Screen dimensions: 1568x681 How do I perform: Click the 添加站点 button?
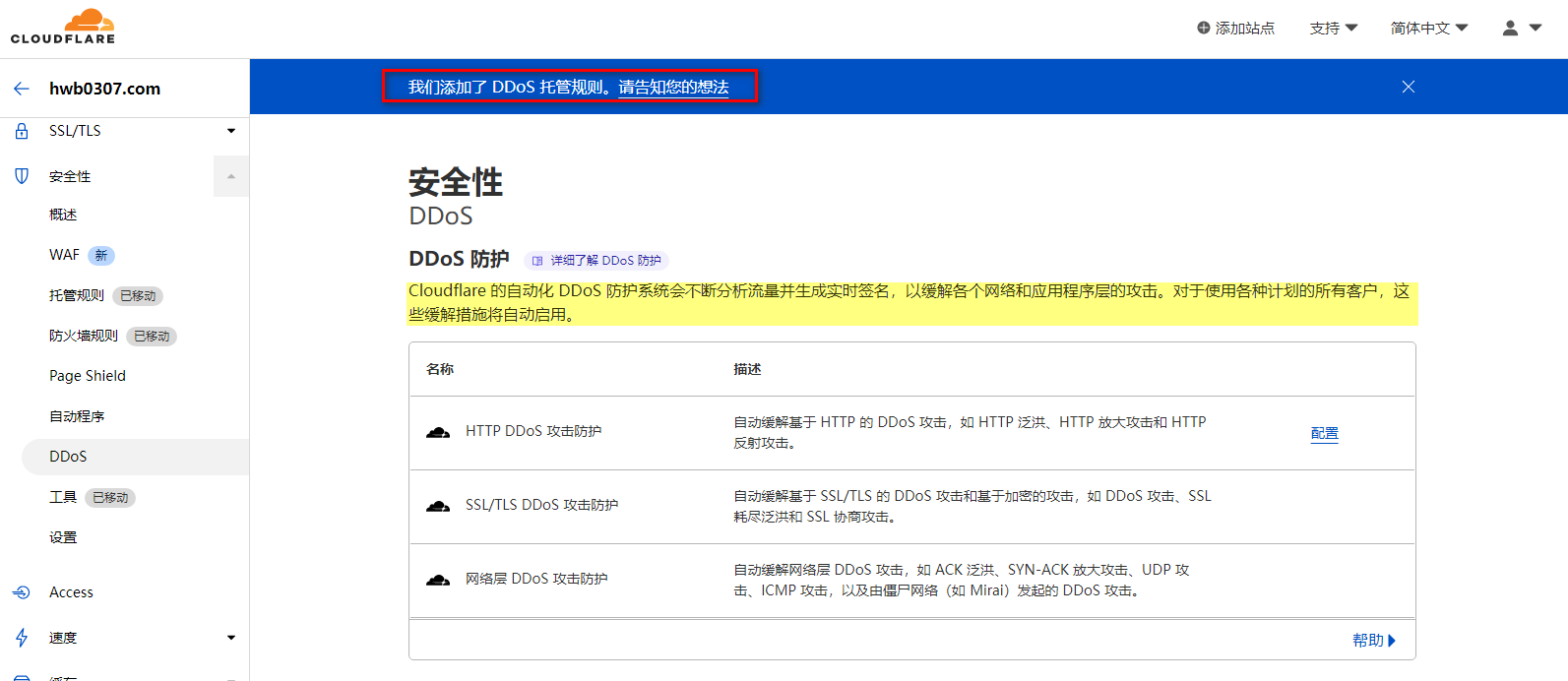pyautogui.click(x=1235, y=29)
